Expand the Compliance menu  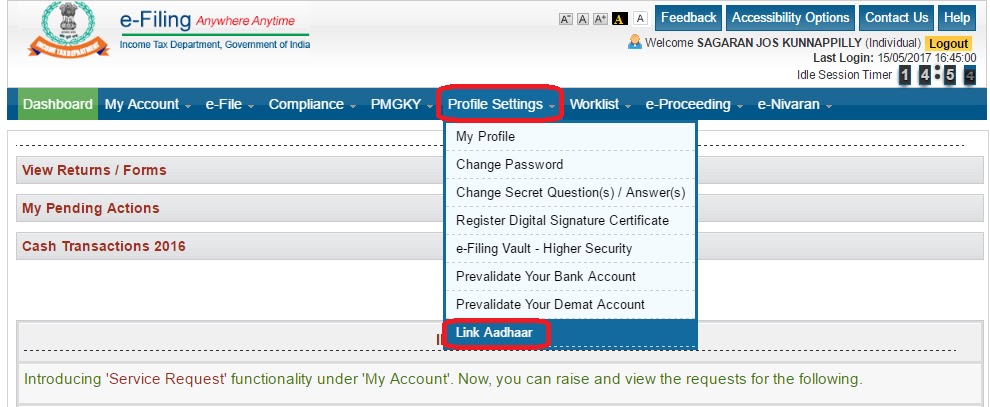coord(312,105)
